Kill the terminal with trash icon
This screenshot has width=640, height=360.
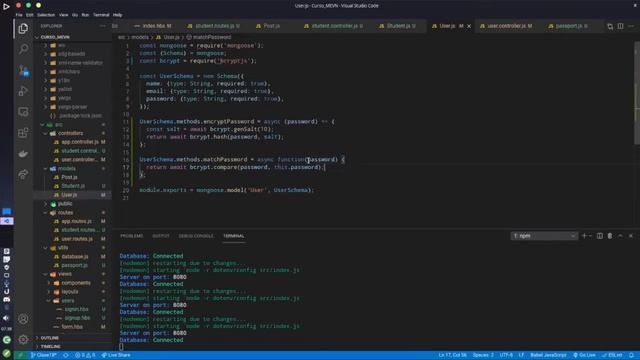point(610,236)
